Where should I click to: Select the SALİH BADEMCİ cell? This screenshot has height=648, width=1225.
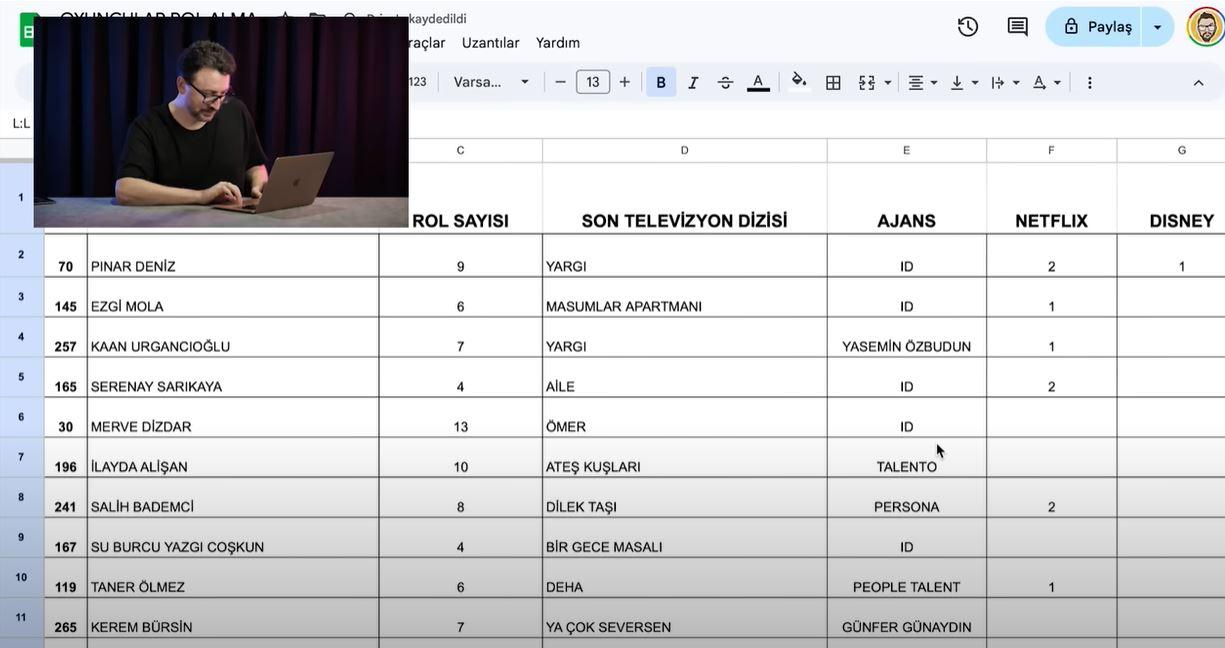click(x=233, y=497)
